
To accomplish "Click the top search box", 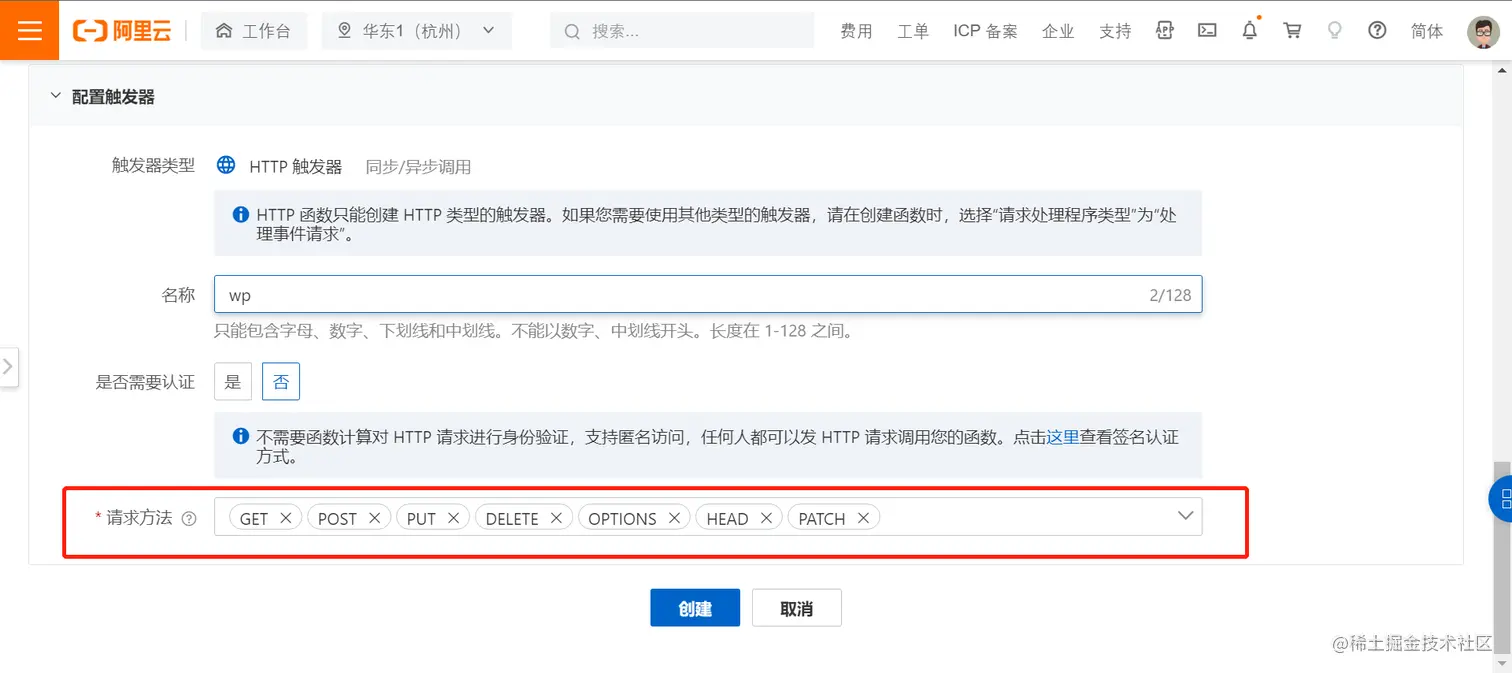I will tap(682, 31).
